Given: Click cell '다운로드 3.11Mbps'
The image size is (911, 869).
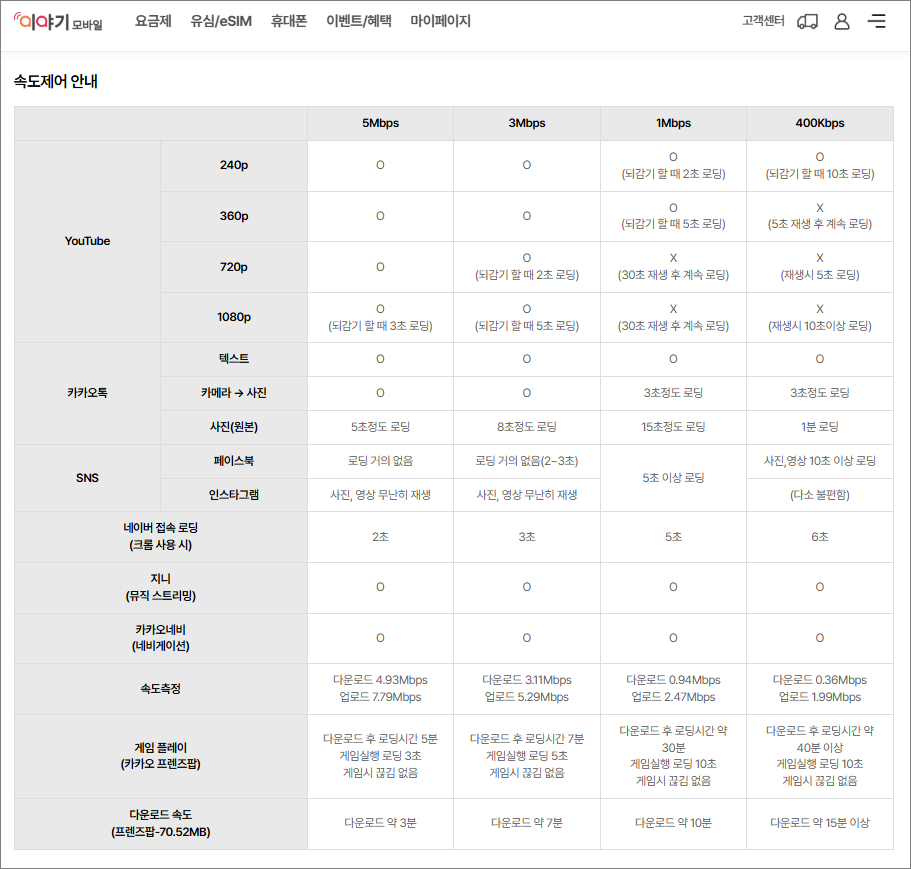Looking at the screenshot, I should tap(527, 680).
